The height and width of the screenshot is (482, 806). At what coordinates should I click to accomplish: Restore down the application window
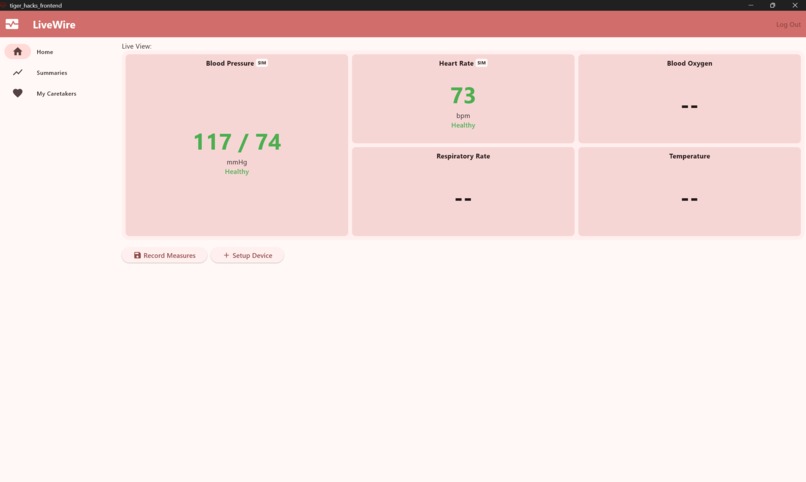tap(773, 5)
